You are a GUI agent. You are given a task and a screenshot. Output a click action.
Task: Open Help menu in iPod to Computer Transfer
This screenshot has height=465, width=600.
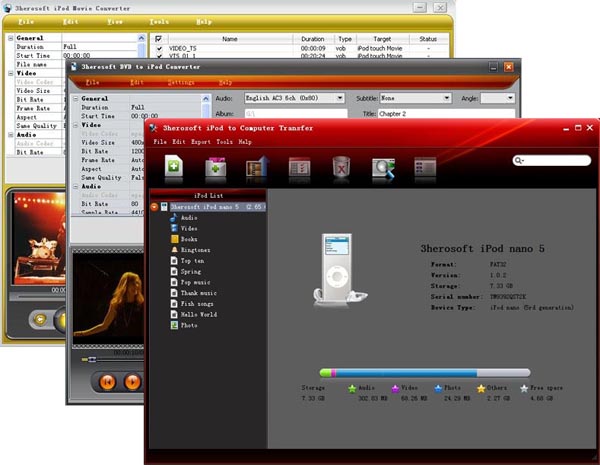[245, 142]
